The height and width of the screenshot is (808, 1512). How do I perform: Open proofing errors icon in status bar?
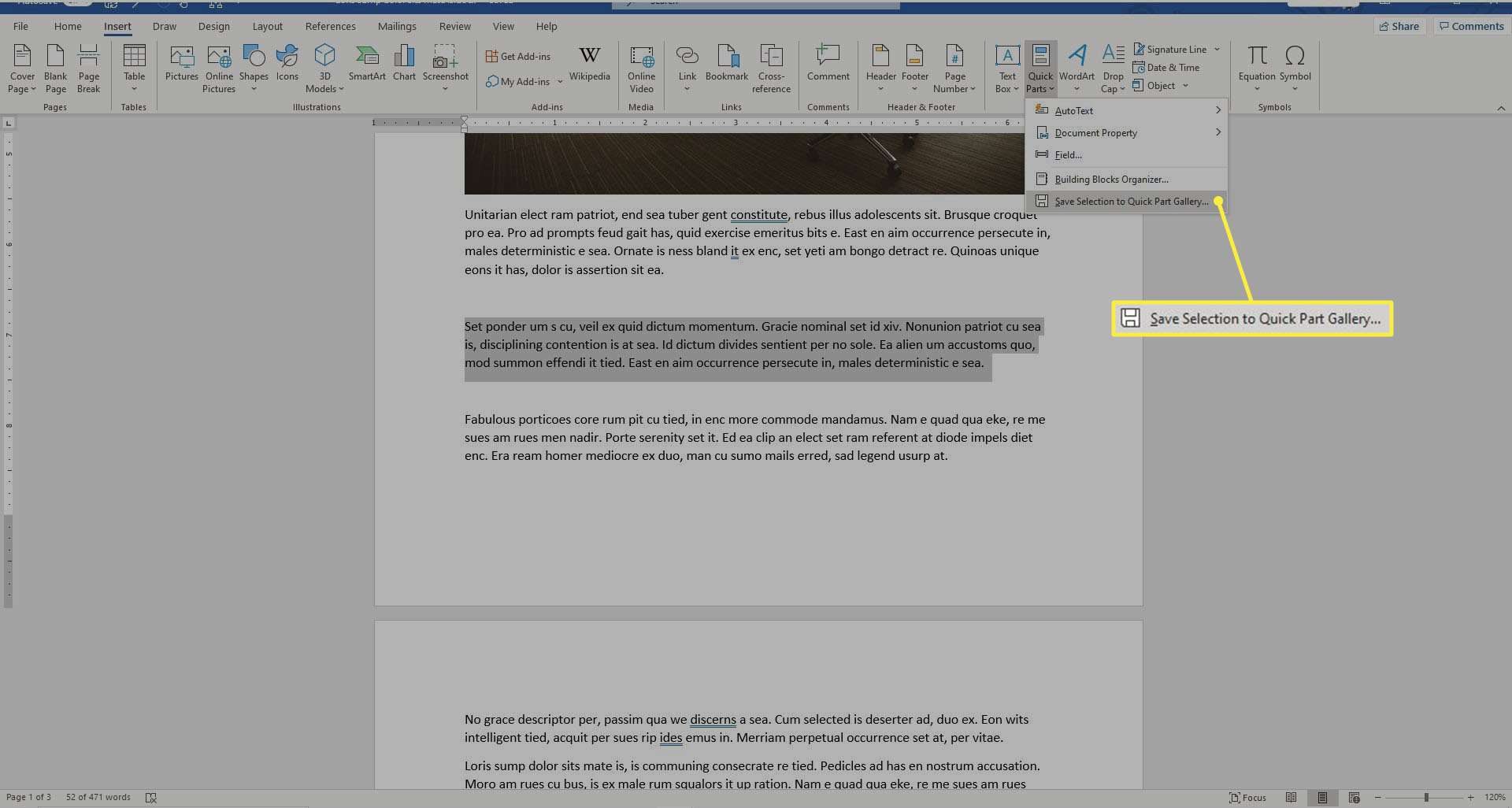pyautogui.click(x=151, y=798)
